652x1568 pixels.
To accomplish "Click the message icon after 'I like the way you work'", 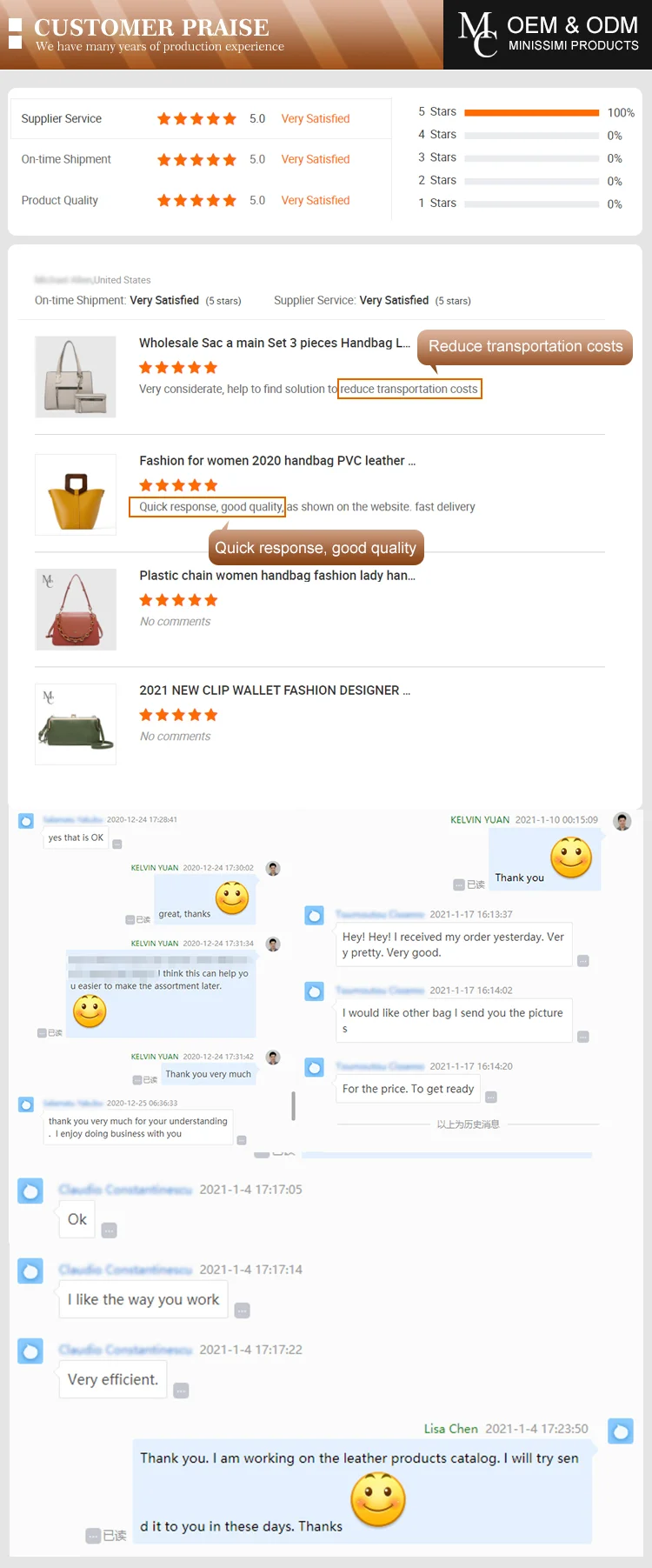I will coord(243,1311).
